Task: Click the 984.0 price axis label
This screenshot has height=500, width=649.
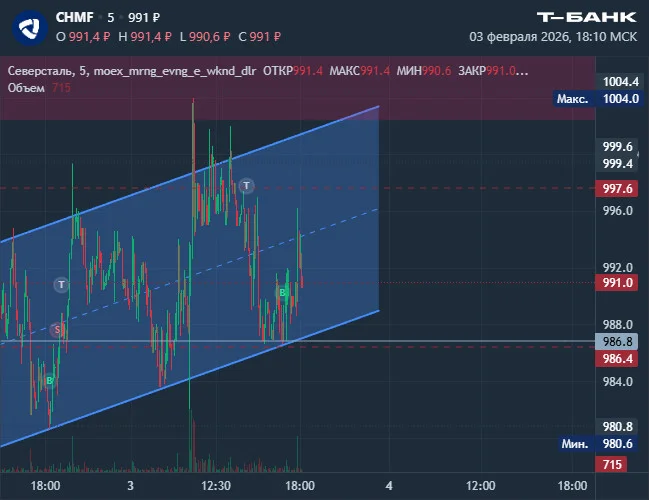Action: pyautogui.click(x=618, y=381)
